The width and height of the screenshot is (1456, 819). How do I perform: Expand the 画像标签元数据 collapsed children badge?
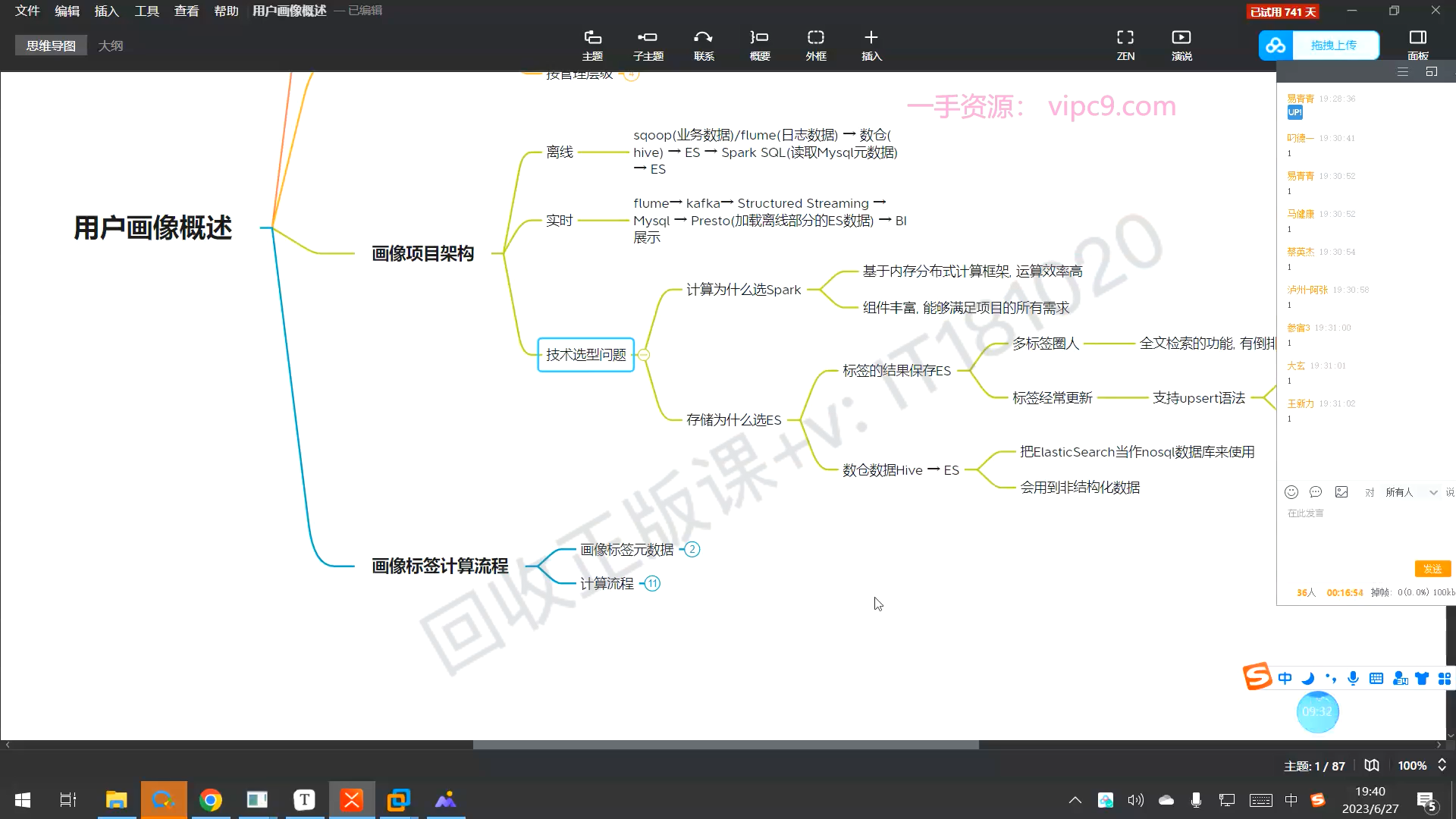(x=692, y=550)
